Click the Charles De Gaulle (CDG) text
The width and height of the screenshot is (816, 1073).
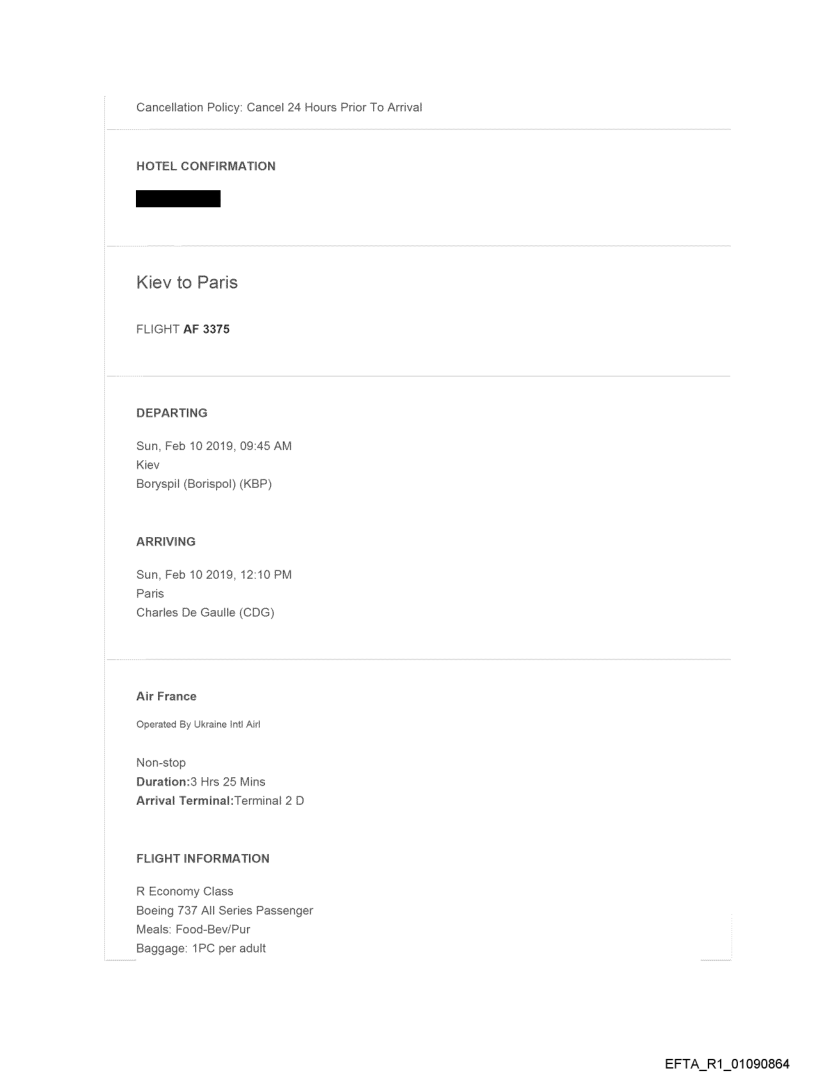click(205, 613)
